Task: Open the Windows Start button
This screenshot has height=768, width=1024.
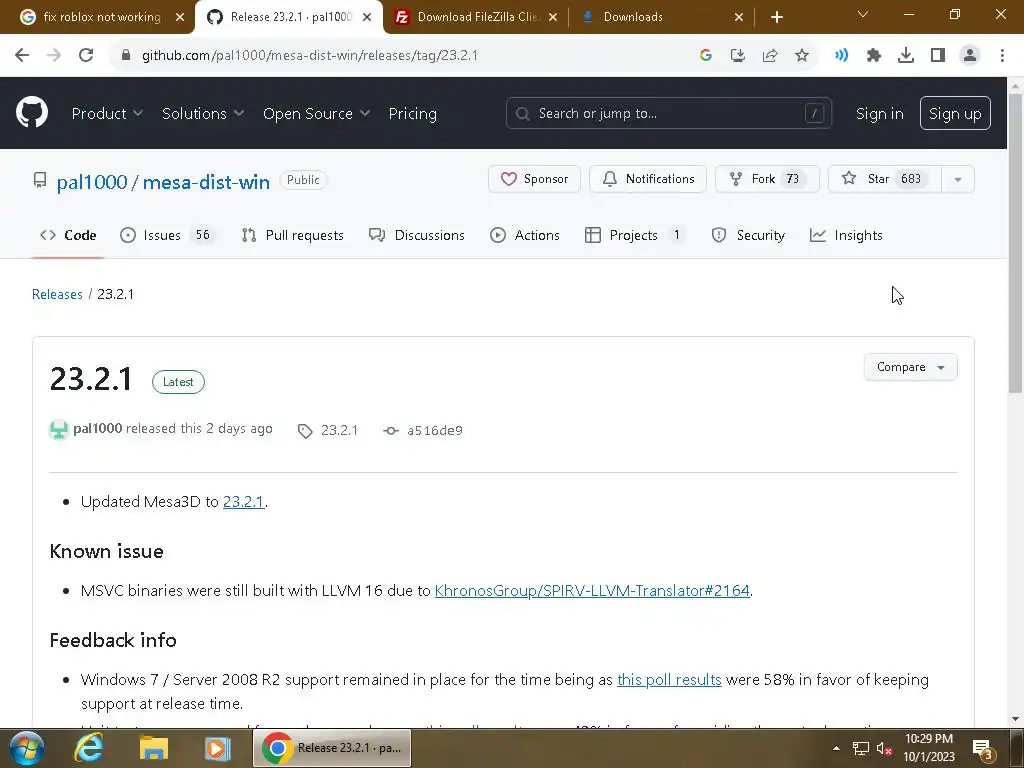Action: point(27,748)
